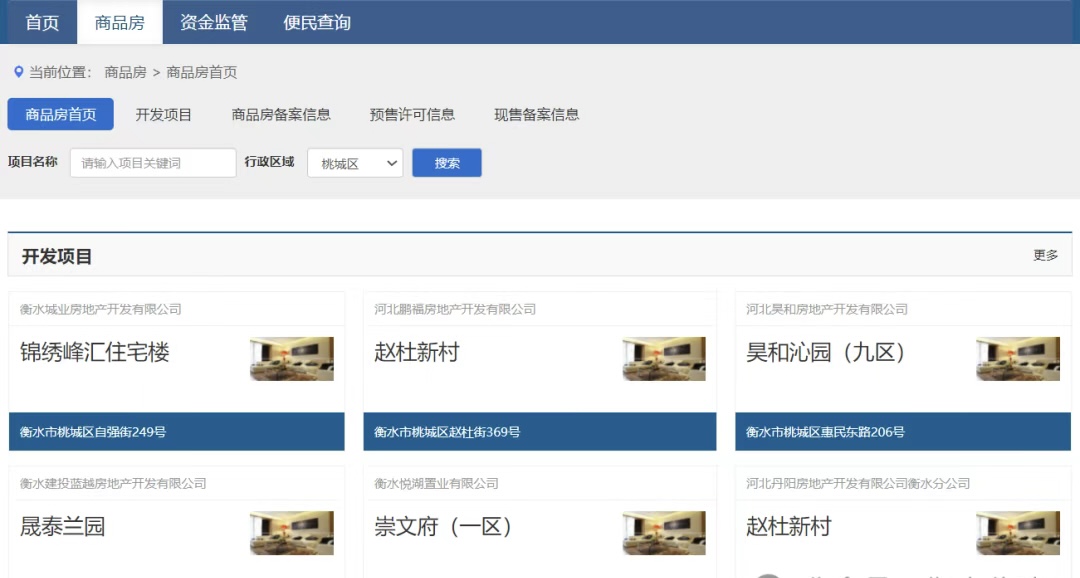Click the 商品房 breadcrumb link
1080x578 pixels.
coord(125,72)
